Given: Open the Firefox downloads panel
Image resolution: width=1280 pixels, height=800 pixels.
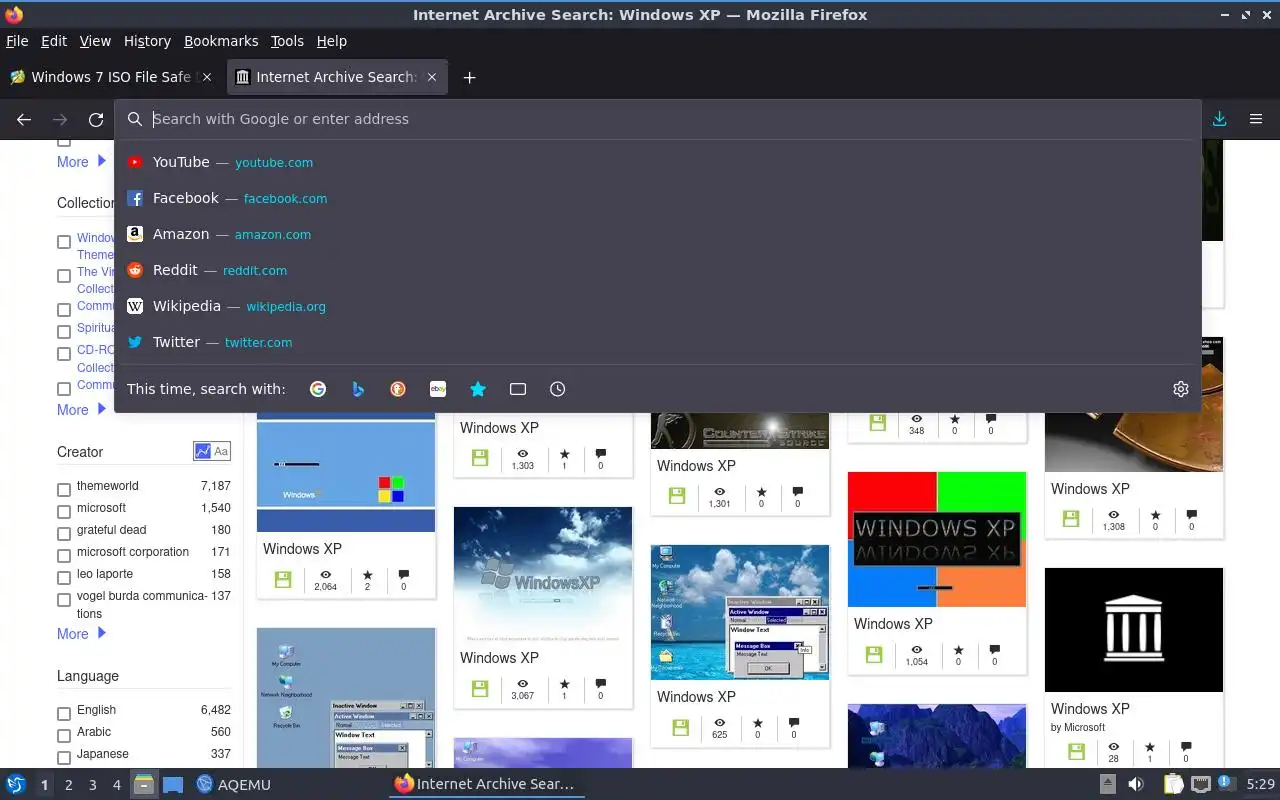Looking at the screenshot, I should [x=1219, y=119].
